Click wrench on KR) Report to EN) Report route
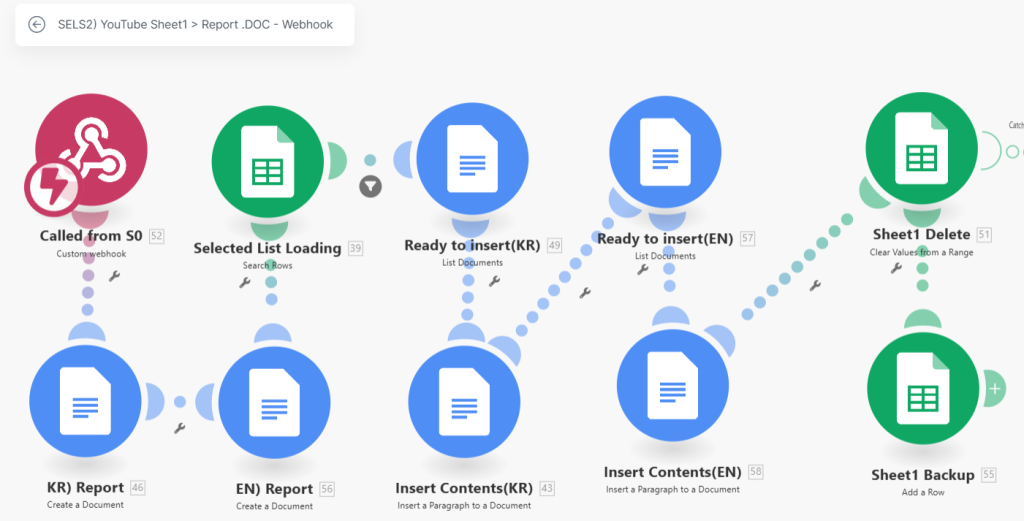The image size is (1024, 521). 180,428
